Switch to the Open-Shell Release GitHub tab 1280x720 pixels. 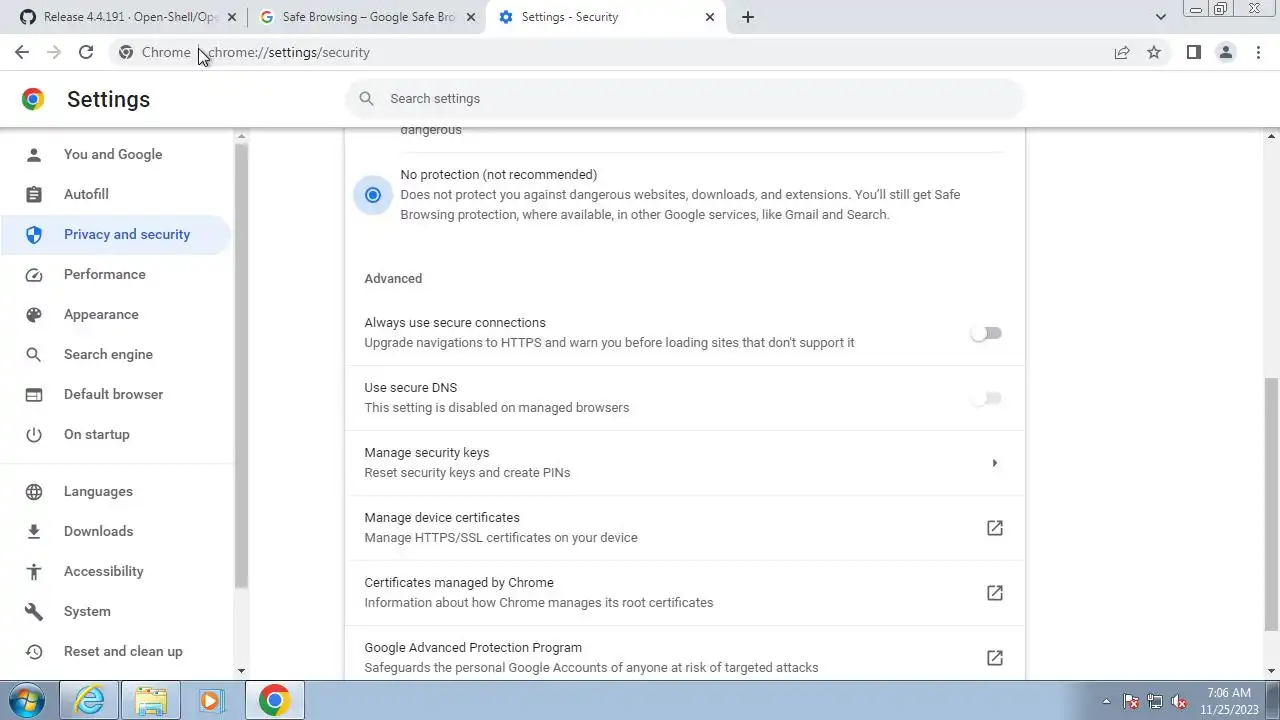click(x=128, y=17)
